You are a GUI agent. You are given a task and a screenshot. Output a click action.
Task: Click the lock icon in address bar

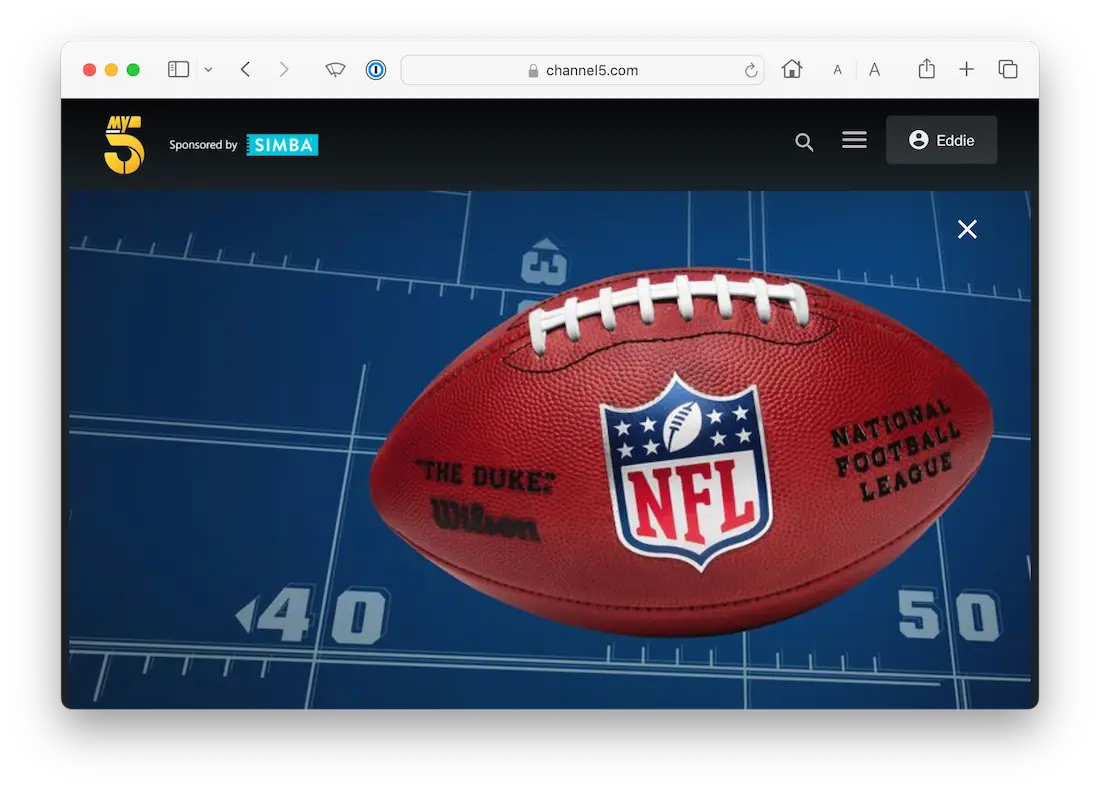[x=533, y=71]
